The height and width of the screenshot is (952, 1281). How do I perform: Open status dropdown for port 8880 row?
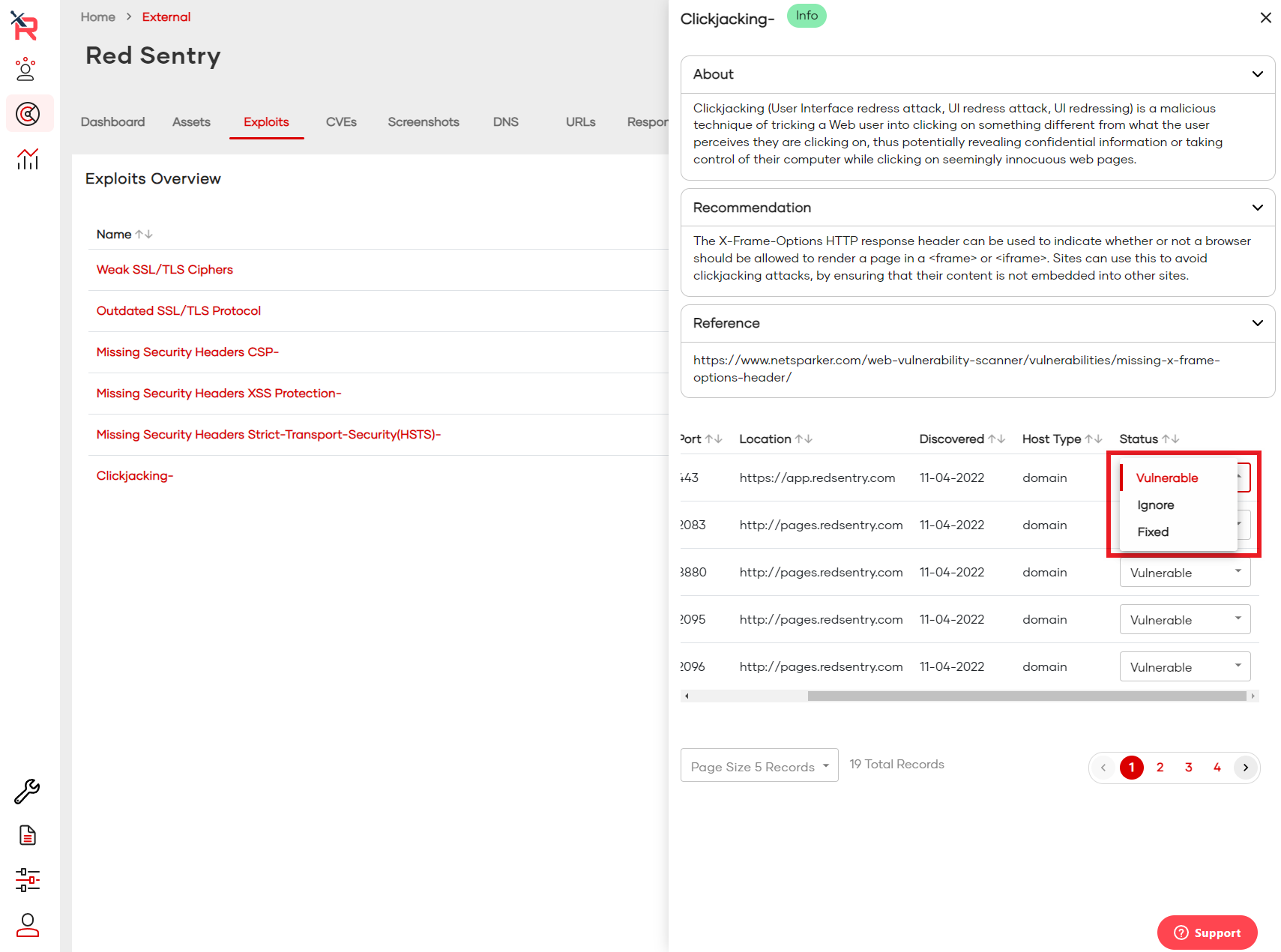coord(1185,573)
